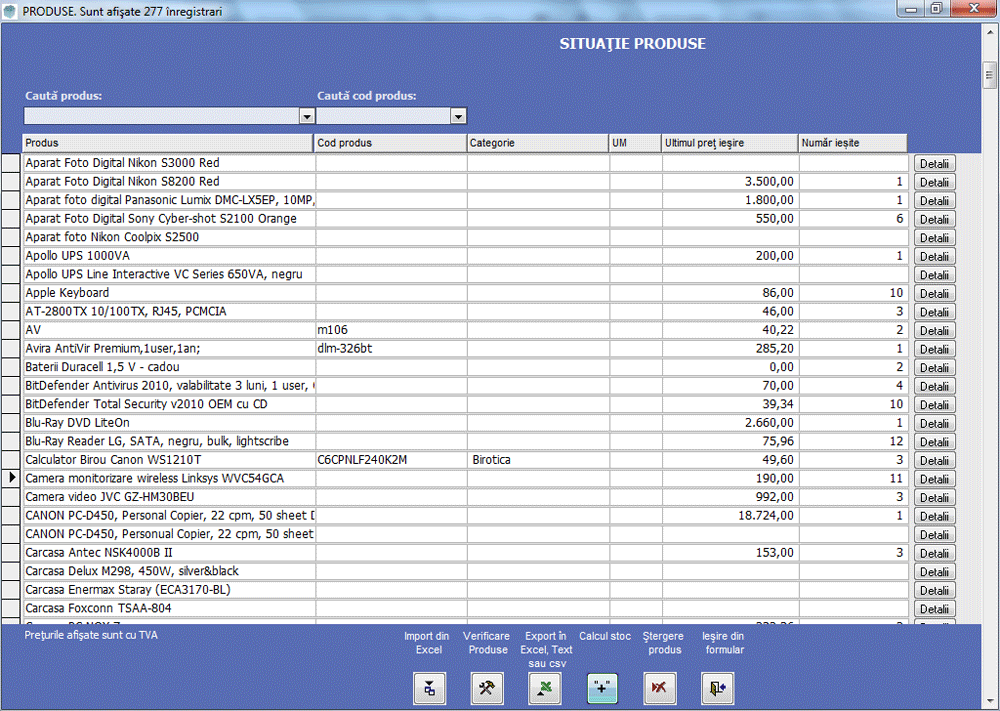This screenshot has height=711, width=1000.
Task: Click inside the Caută cod produs field
Action: pyautogui.click(x=384, y=116)
